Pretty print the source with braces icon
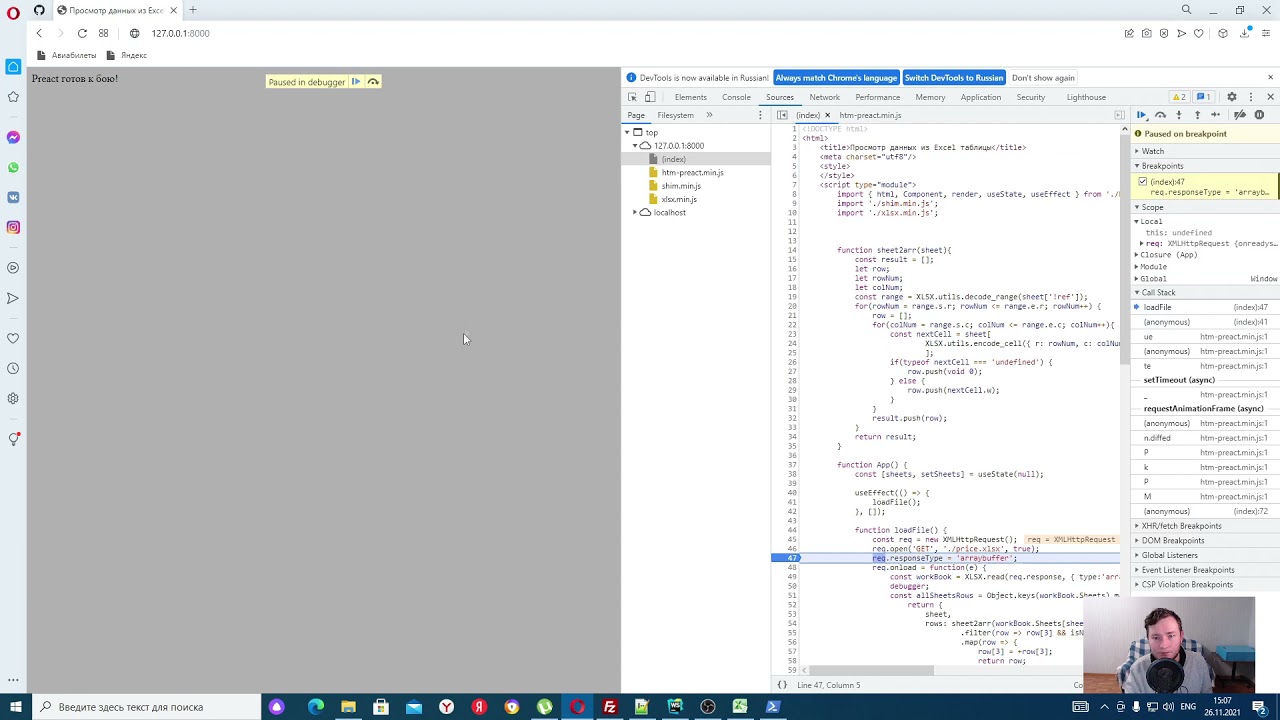Screen dimensions: 1280x720 pos(782,685)
